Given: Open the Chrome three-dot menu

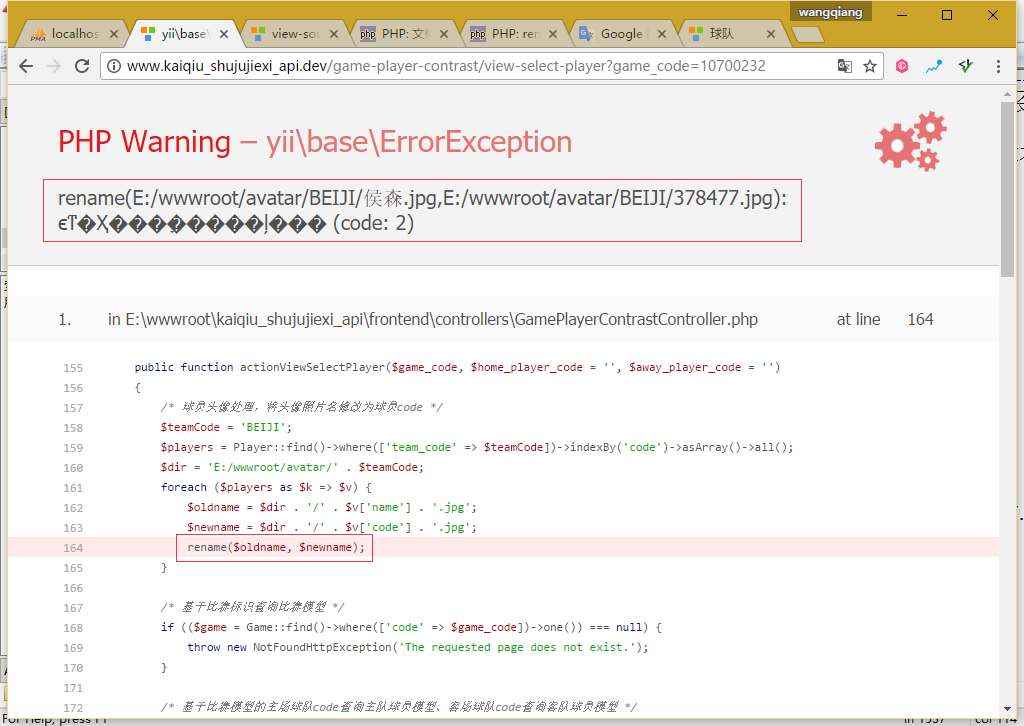Looking at the screenshot, I should point(998,66).
